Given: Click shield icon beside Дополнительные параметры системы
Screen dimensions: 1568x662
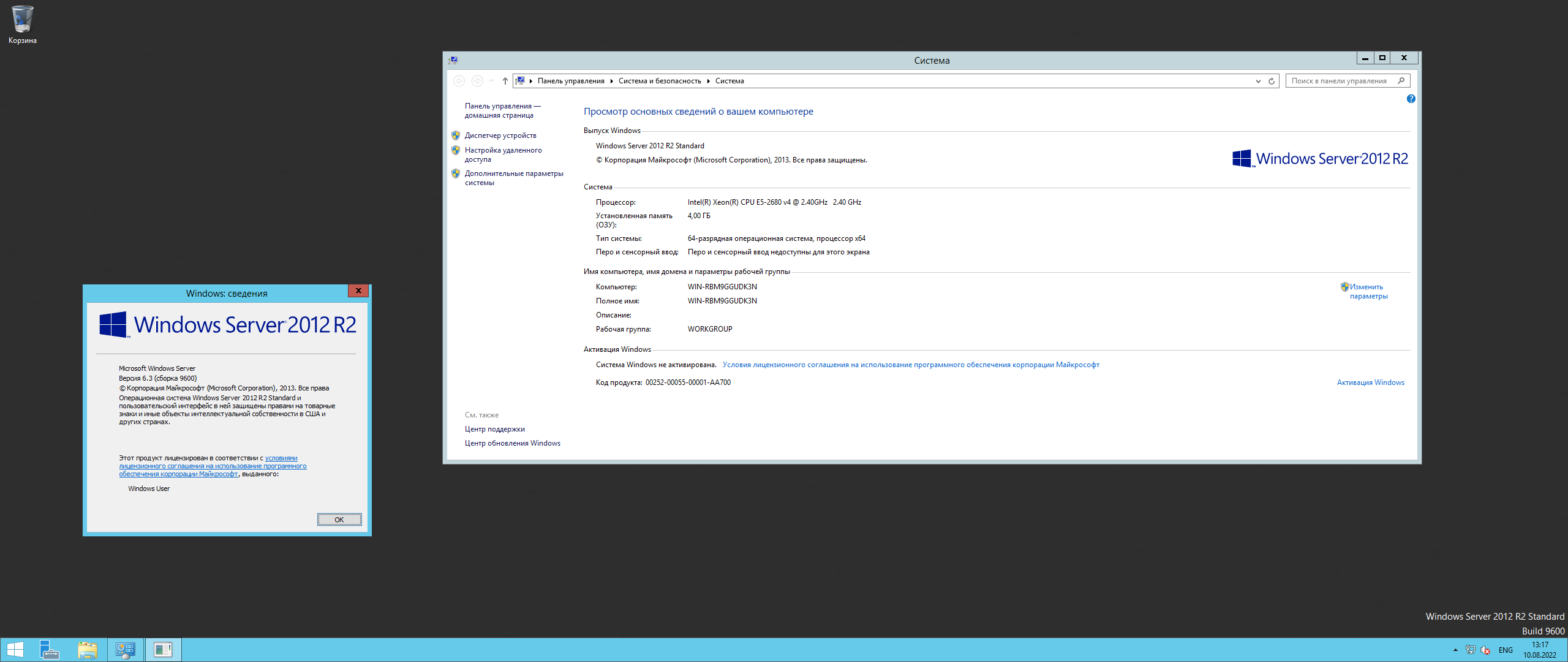Looking at the screenshot, I should coord(456,173).
